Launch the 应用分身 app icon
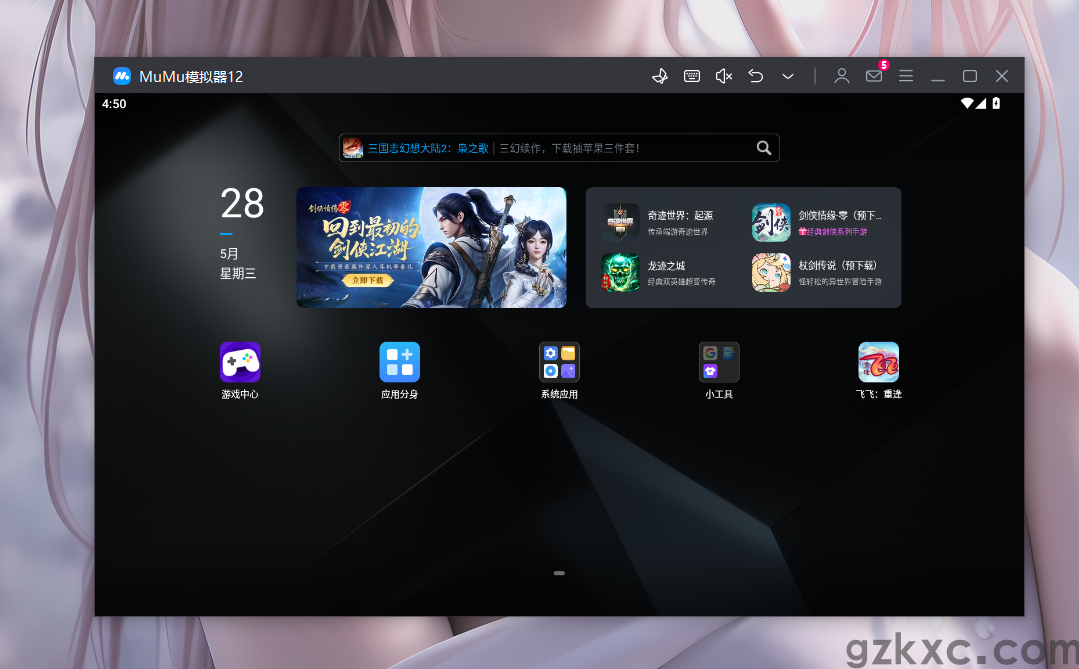The width and height of the screenshot is (1079, 669). click(400, 362)
